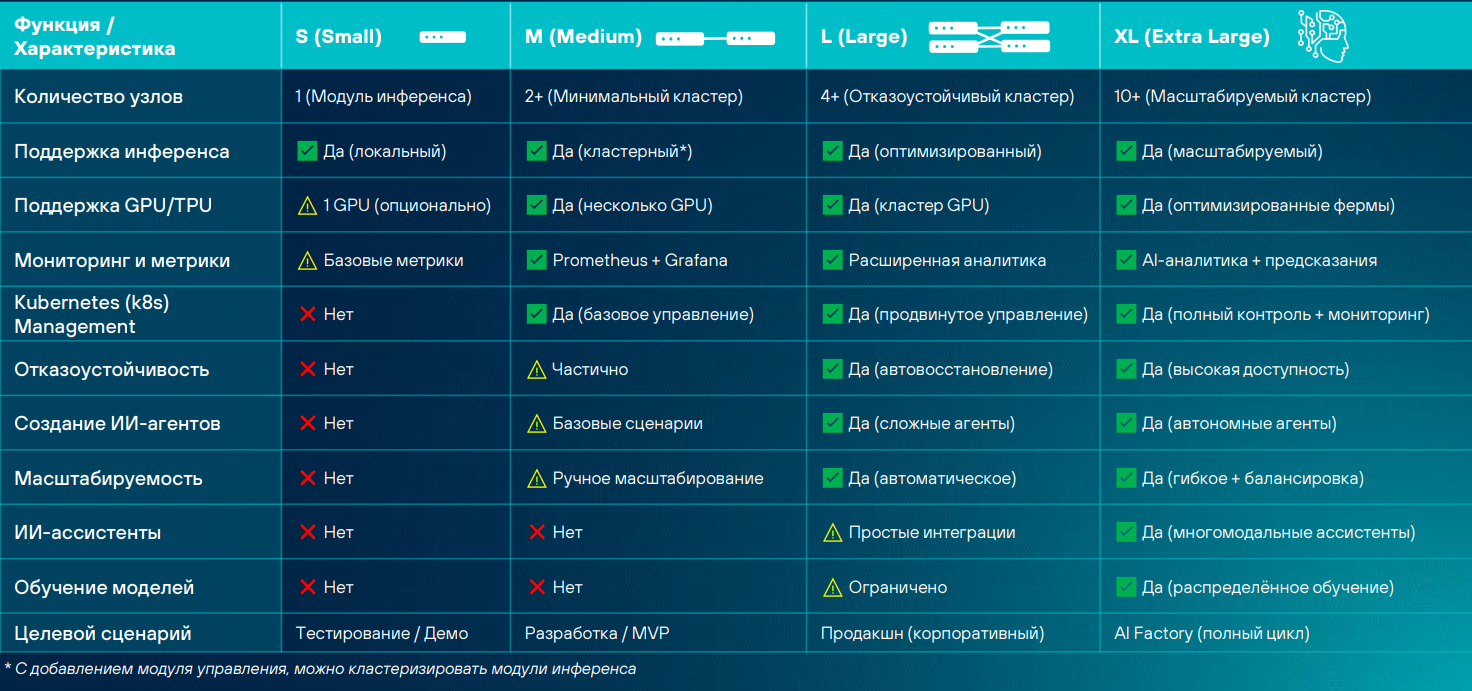
Task: Click the "ИИ-ассистенты" row label
Action: click(88, 533)
